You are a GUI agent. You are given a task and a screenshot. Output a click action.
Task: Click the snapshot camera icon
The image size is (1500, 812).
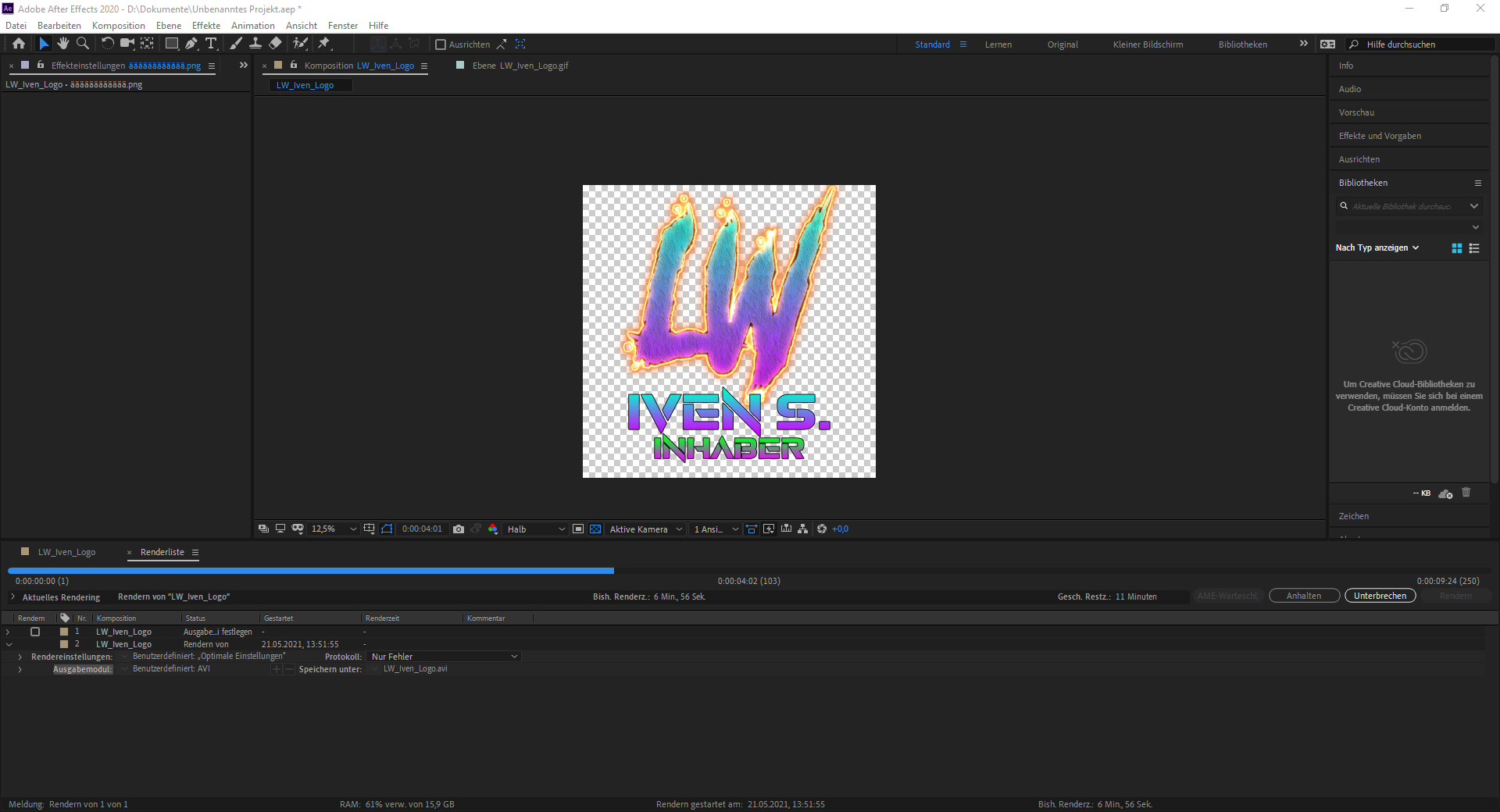459,529
